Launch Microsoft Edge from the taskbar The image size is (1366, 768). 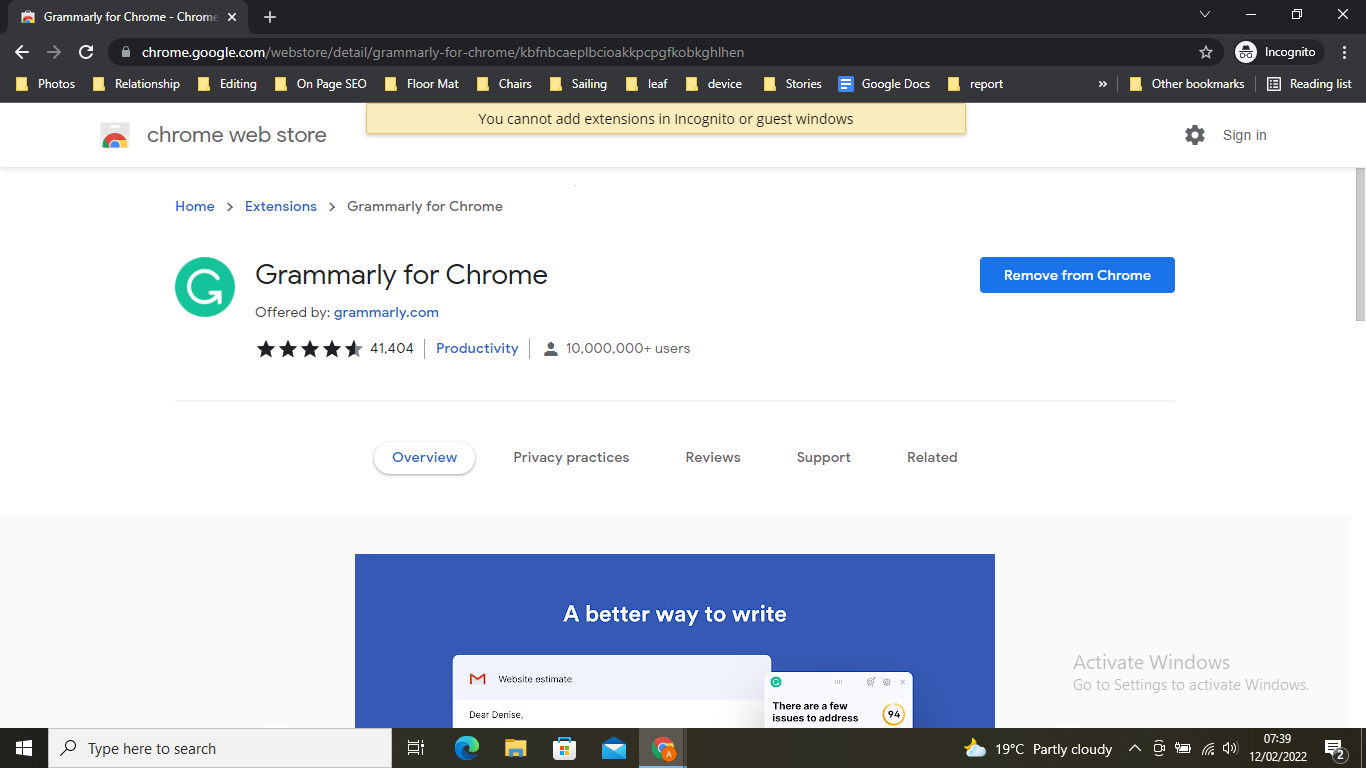tap(467, 748)
